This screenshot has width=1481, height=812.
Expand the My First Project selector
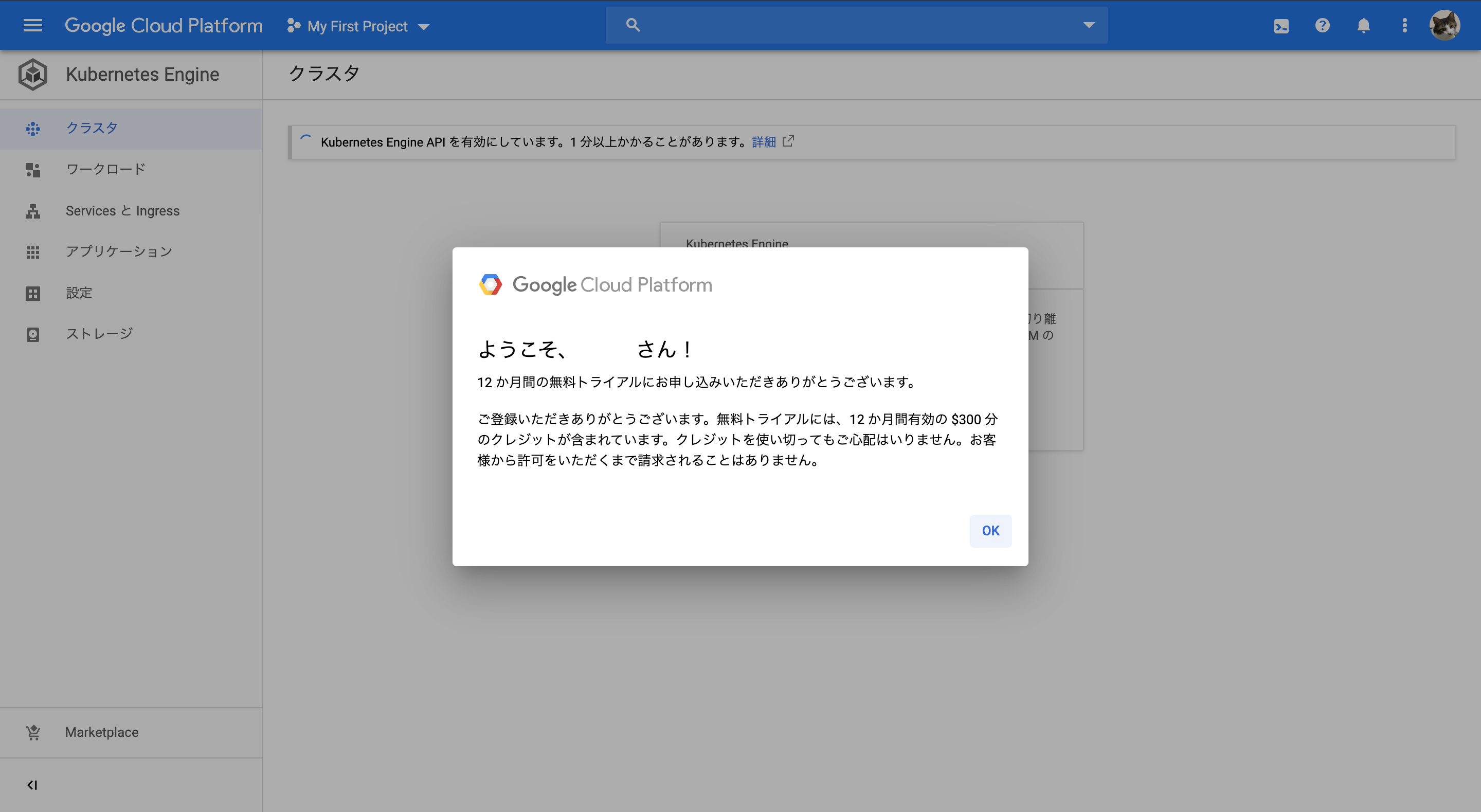(359, 26)
